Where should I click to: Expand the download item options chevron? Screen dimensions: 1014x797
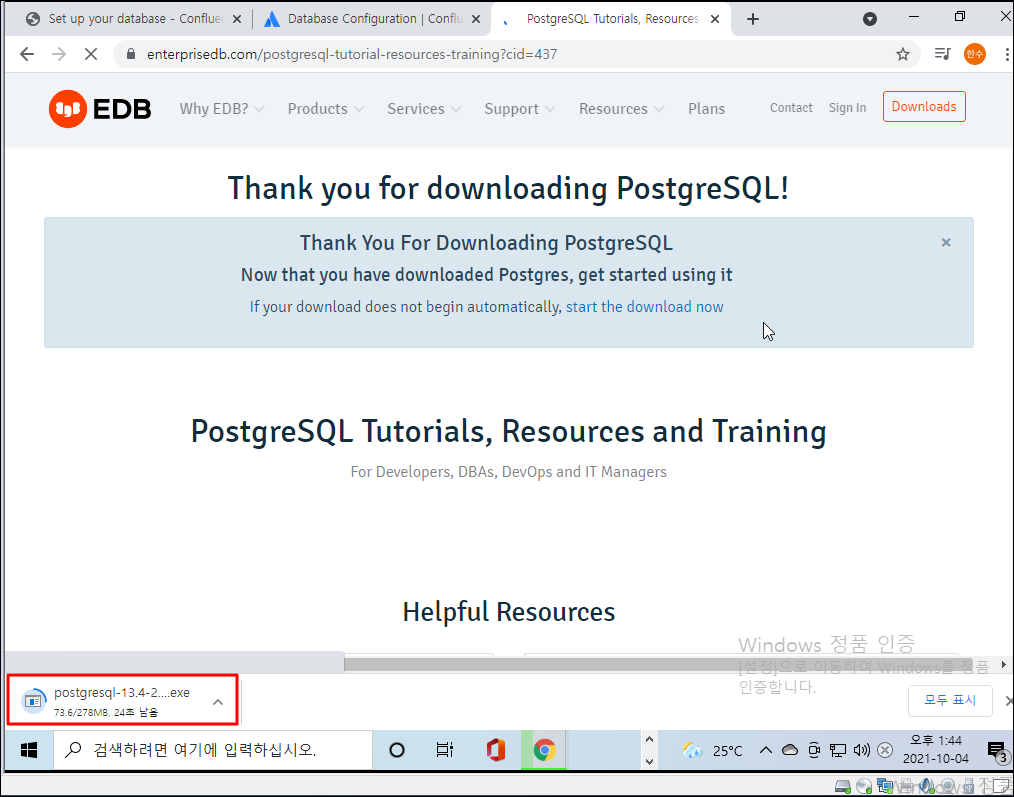218,701
